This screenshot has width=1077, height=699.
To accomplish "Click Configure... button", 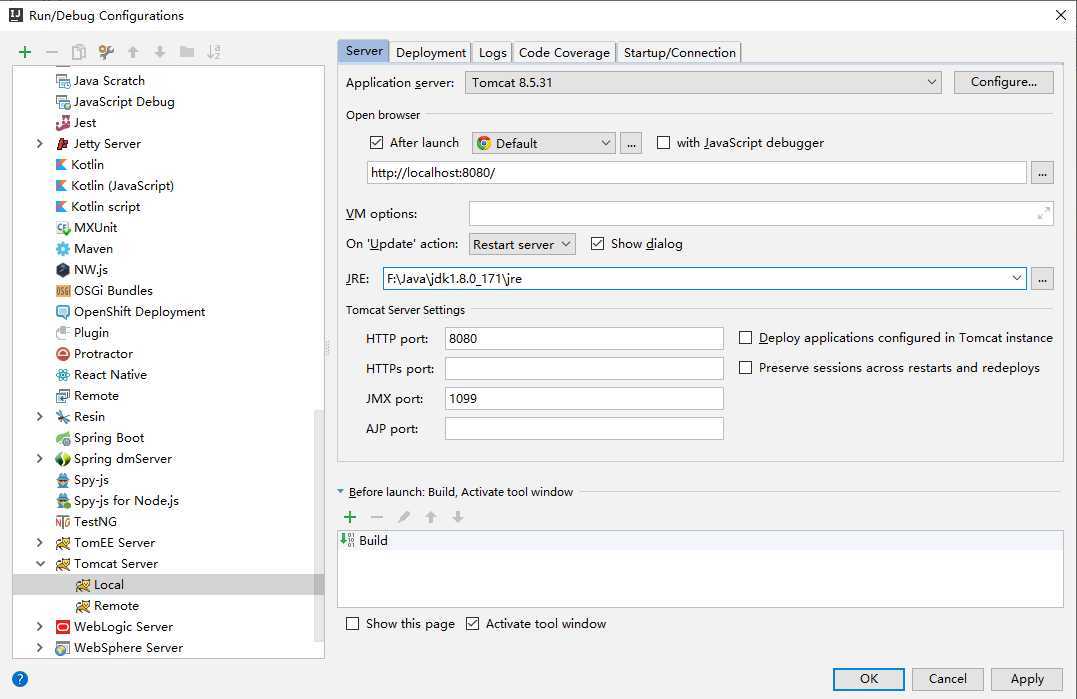I will [x=1004, y=82].
